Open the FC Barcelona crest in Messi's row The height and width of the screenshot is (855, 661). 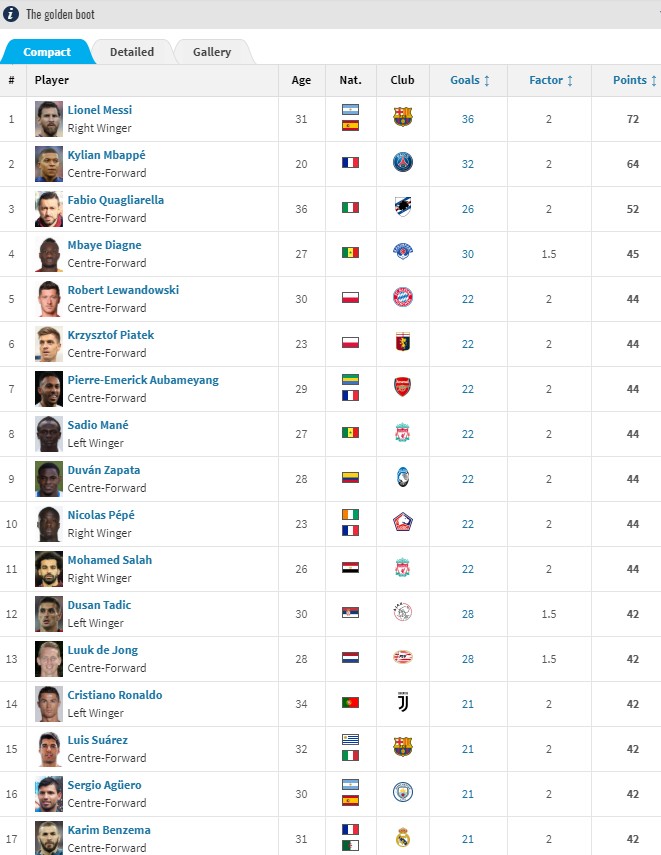(x=402, y=117)
